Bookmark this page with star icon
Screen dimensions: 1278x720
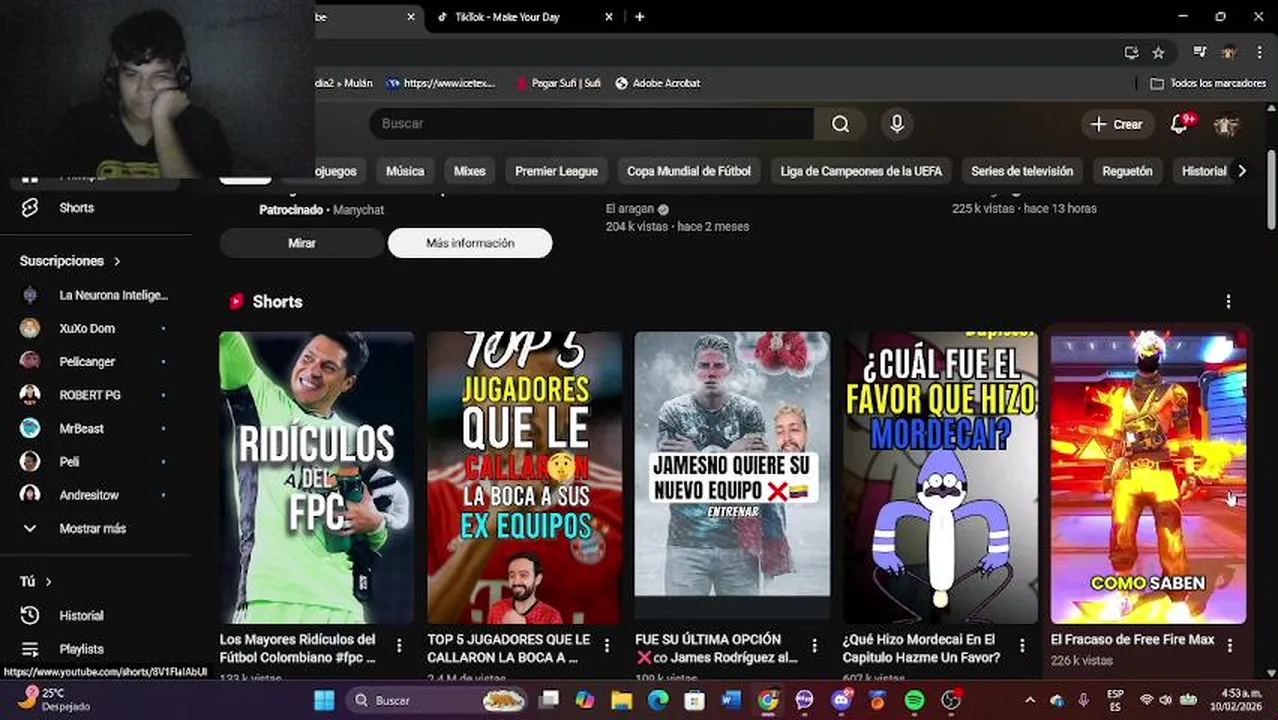coord(1158,53)
